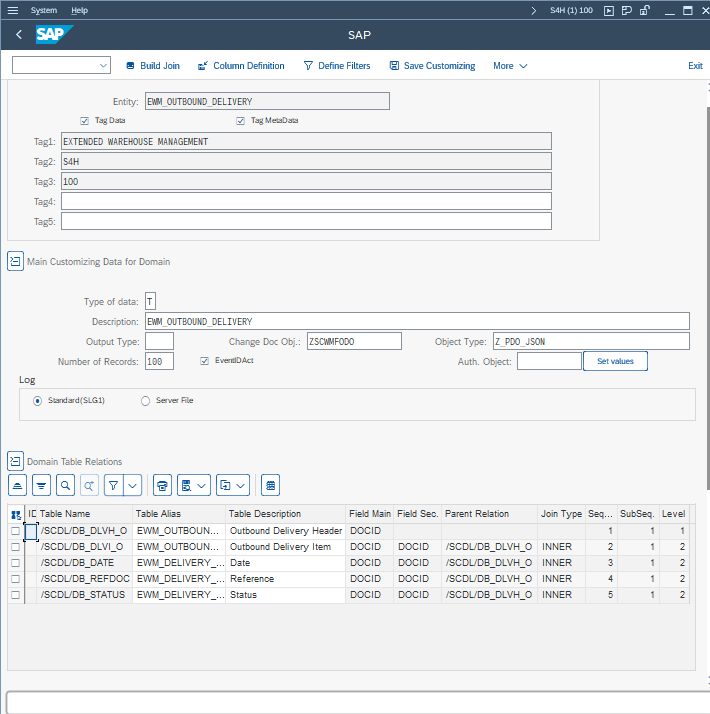Click the print icon in table toolbar
The width and height of the screenshot is (710, 714).
[162, 485]
